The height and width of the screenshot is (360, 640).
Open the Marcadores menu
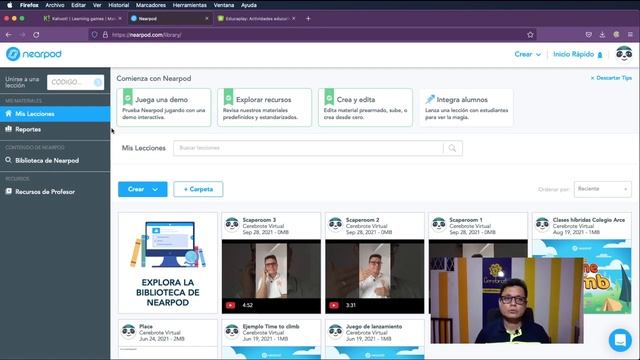[151, 5]
